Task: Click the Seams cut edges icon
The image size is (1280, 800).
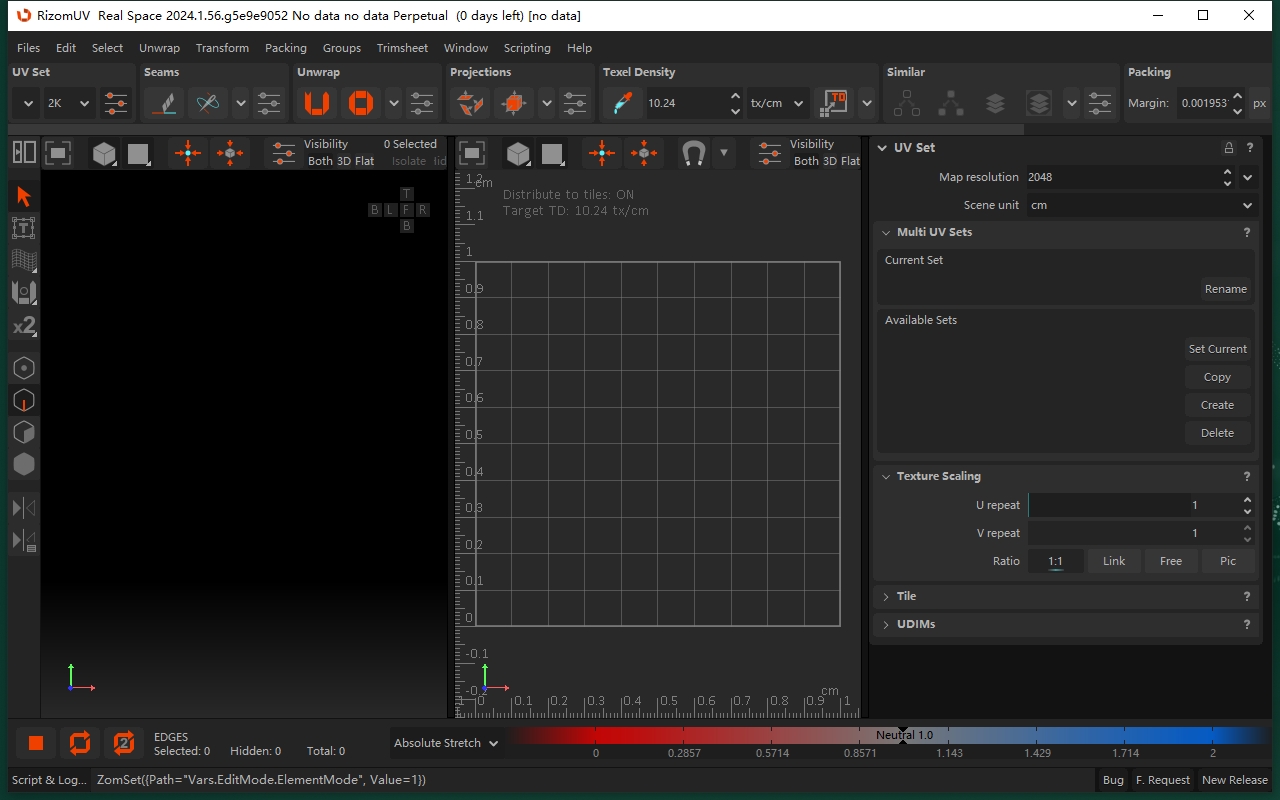Action: coord(164,103)
